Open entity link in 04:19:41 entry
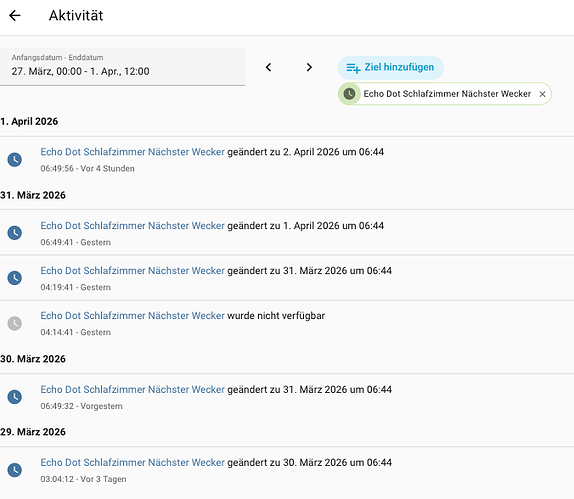Screen dimensions: 574x499 click(132, 271)
